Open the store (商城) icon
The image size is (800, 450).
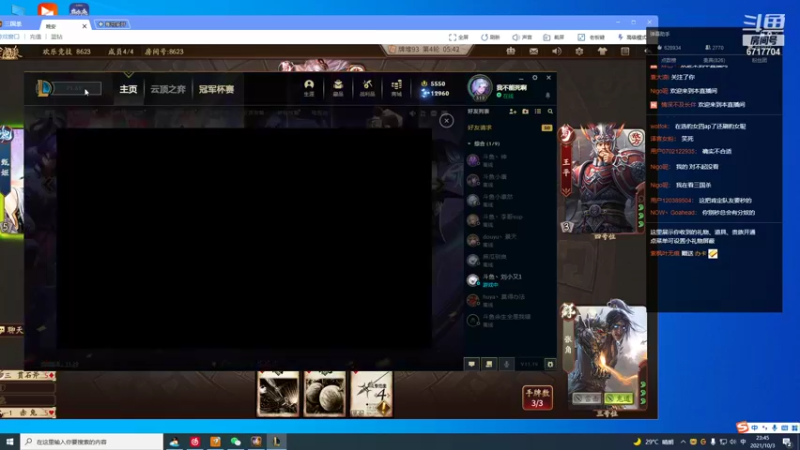coord(396,88)
